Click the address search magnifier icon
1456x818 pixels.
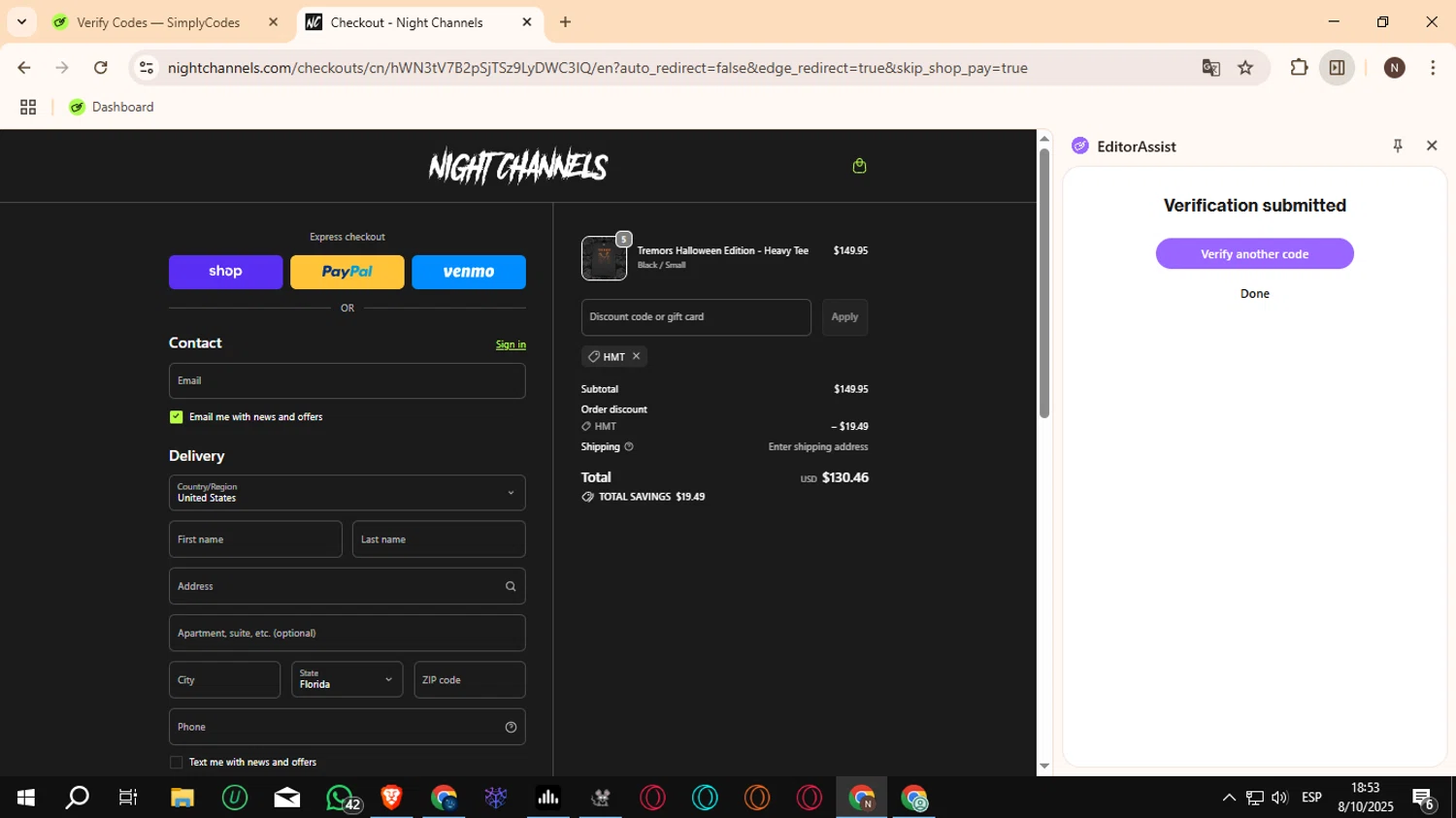point(511,586)
